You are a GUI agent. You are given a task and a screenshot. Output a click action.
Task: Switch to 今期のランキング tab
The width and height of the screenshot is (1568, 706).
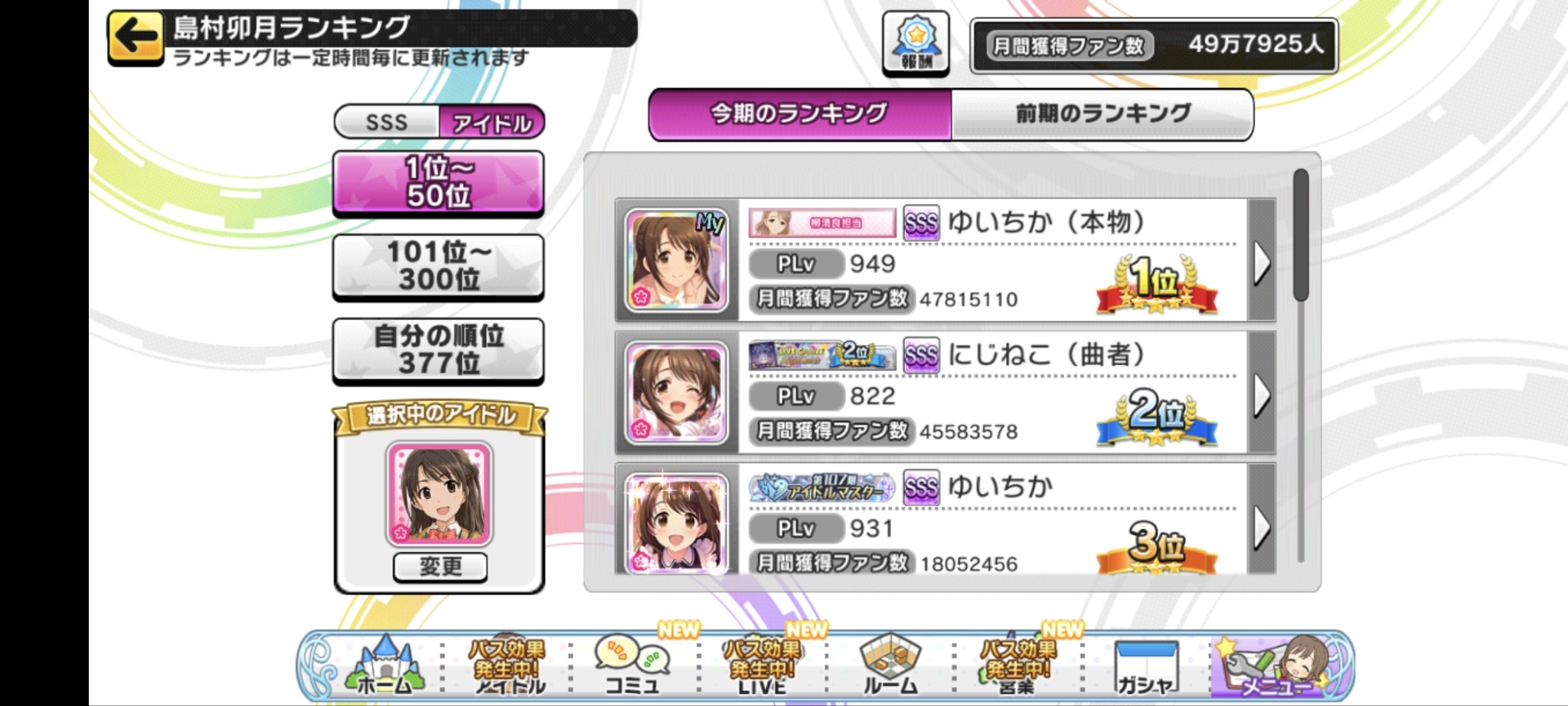[799, 114]
